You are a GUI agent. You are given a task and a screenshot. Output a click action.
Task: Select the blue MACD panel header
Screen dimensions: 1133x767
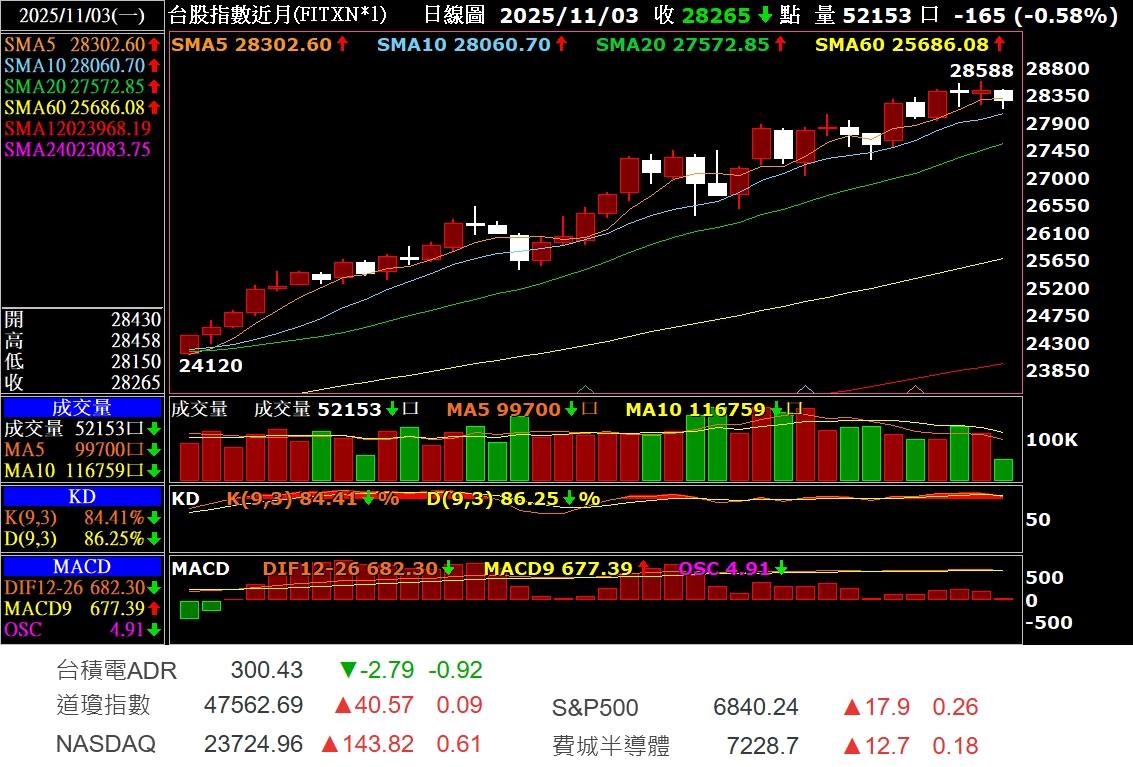(x=82, y=567)
